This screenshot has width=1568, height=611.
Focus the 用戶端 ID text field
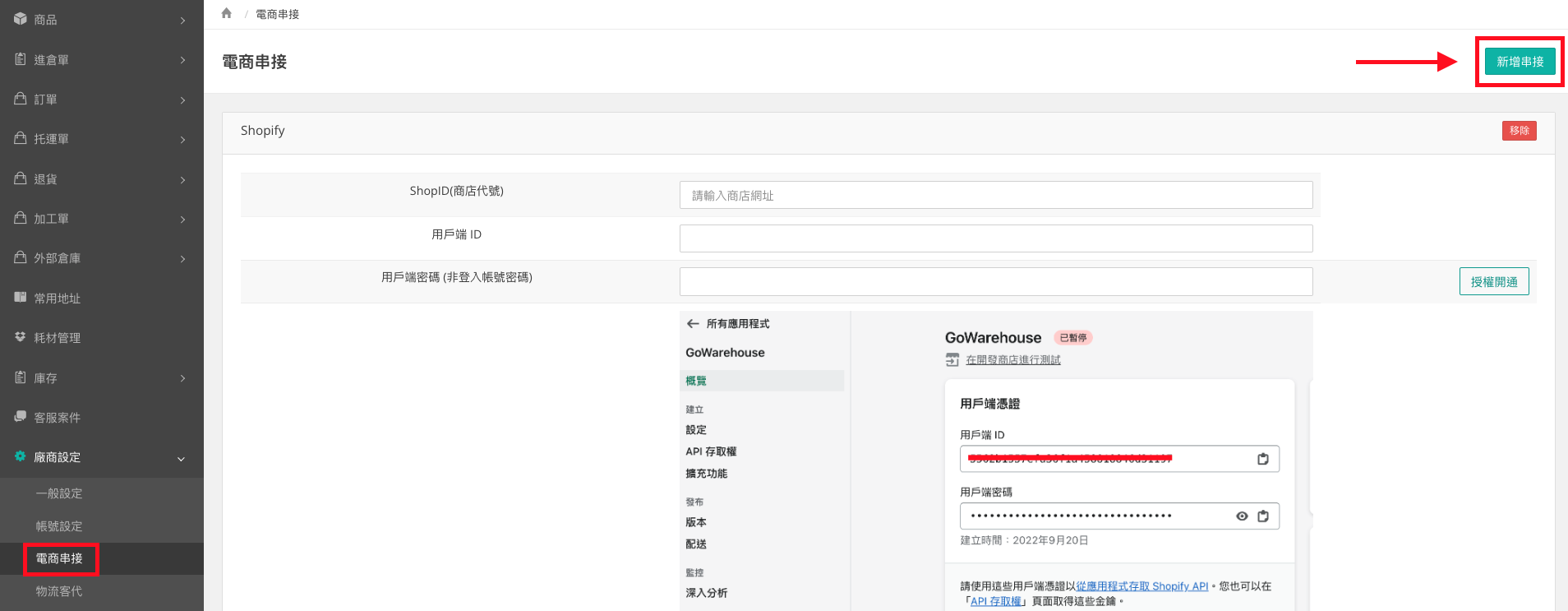[995, 238]
